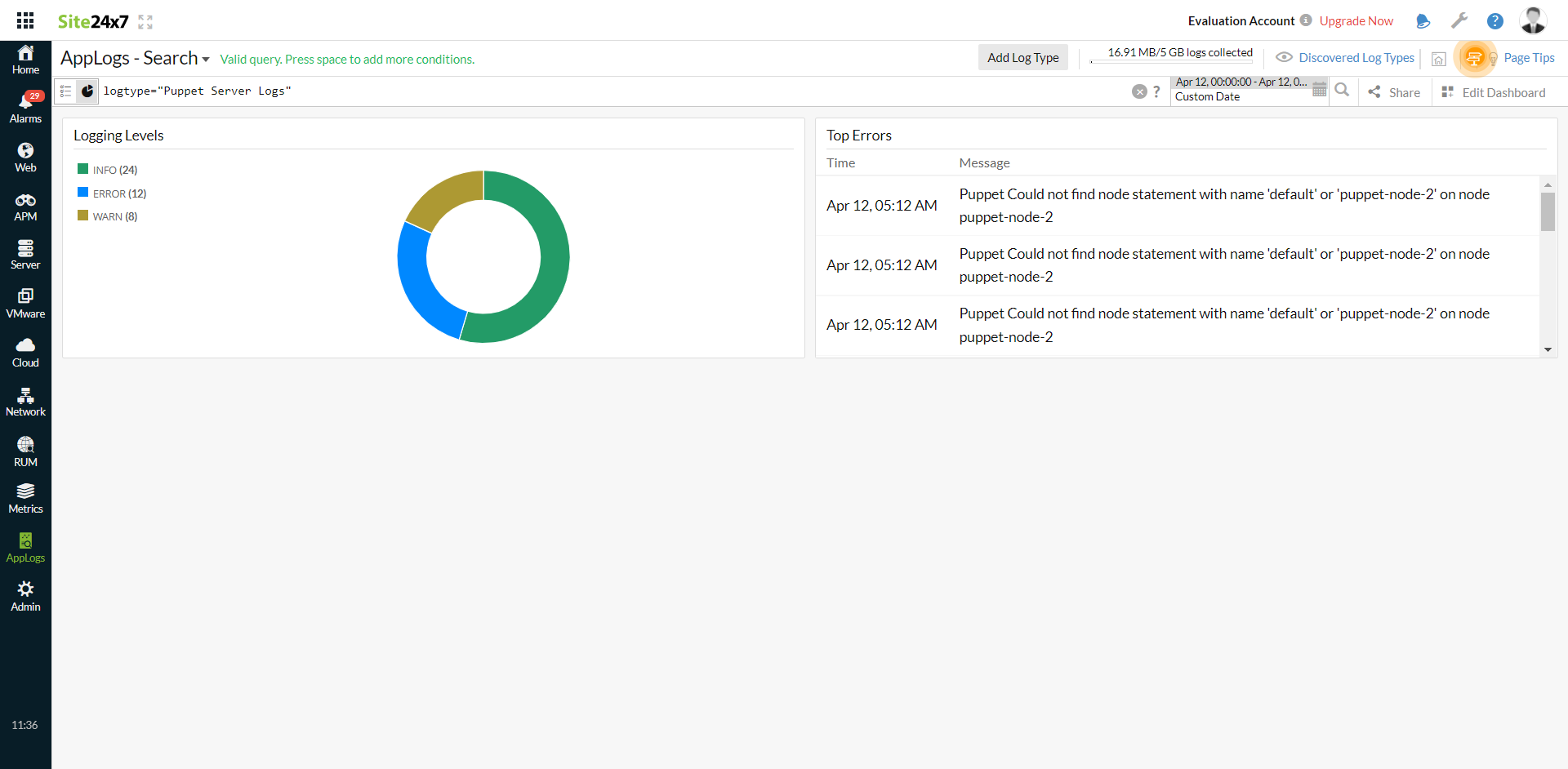1568x769 pixels.
Task: Switch to the Admin section
Action: click(x=25, y=594)
